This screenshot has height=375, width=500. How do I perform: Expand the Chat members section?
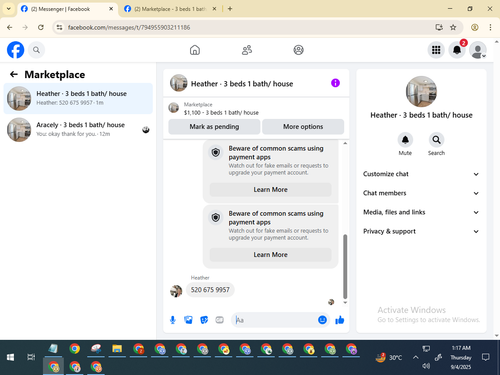coord(421,193)
